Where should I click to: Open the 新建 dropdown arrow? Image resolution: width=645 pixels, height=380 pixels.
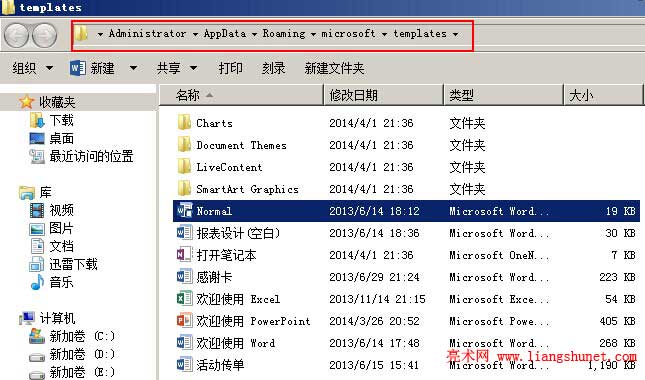click(x=133, y=68)
